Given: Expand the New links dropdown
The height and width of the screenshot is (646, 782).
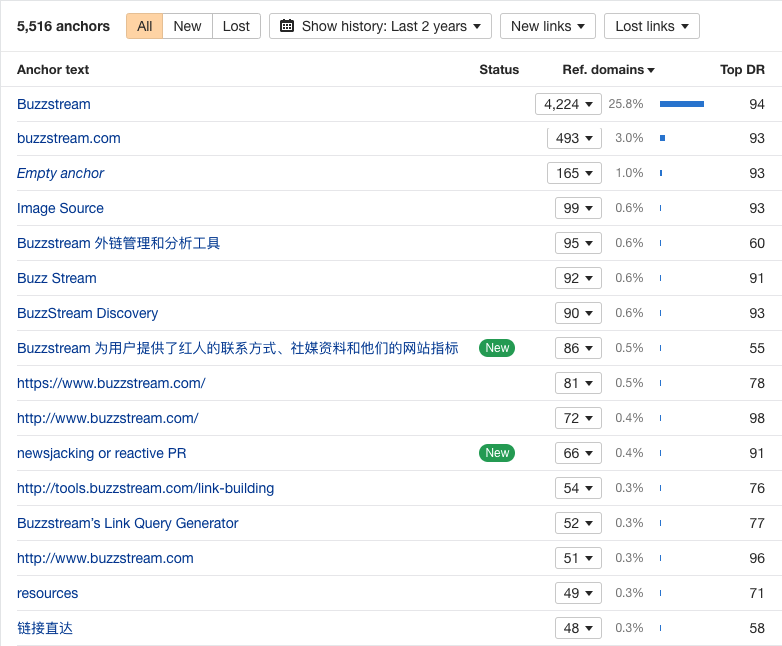Looking at the screenshot, I should [x=548, y=26].
